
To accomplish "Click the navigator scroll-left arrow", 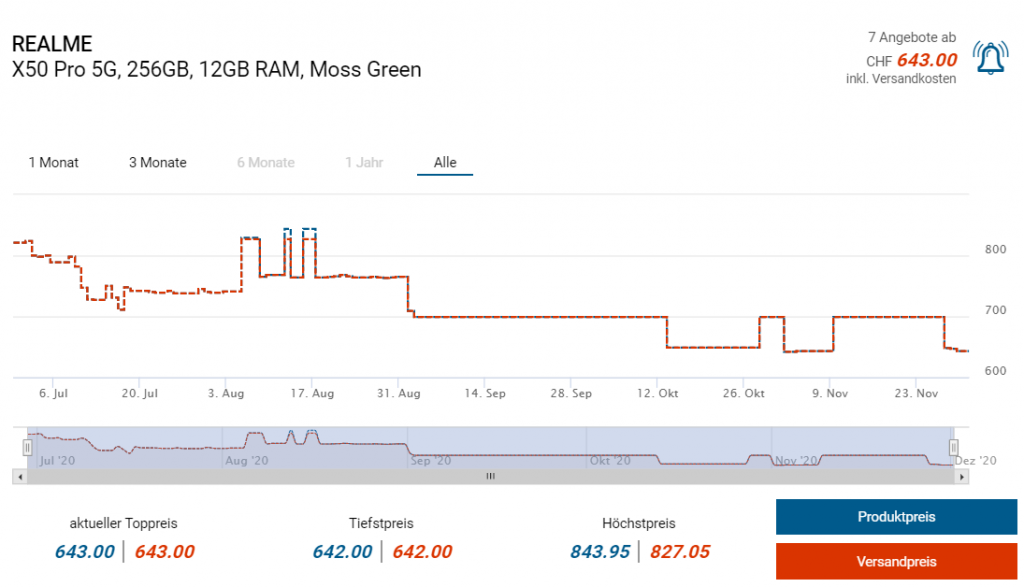I will 18,477.
